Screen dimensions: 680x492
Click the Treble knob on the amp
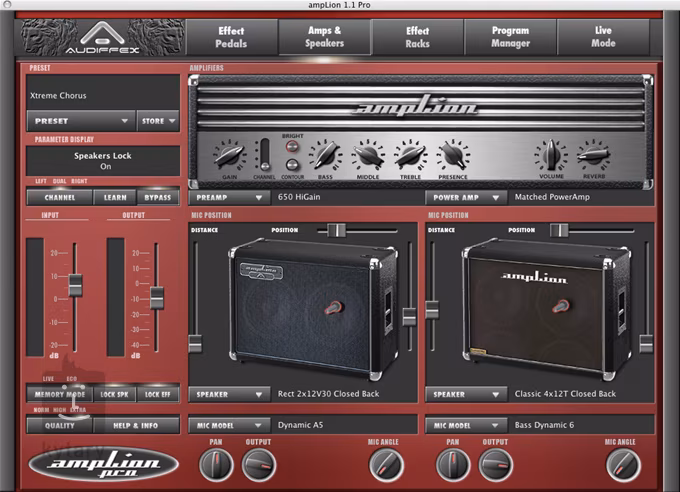click(x=410, y=155)
